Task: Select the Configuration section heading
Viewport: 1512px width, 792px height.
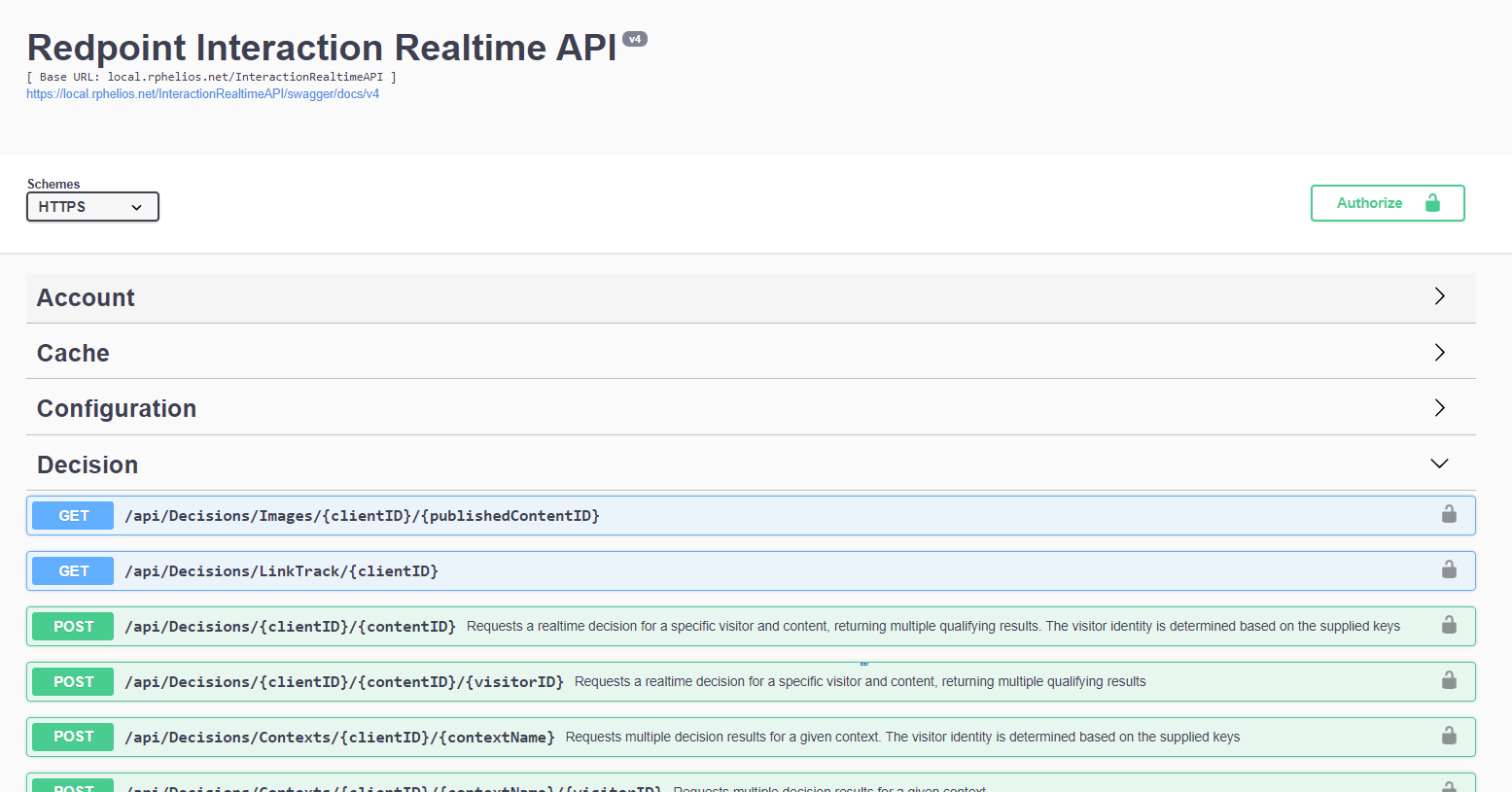Action: [117, 409]
